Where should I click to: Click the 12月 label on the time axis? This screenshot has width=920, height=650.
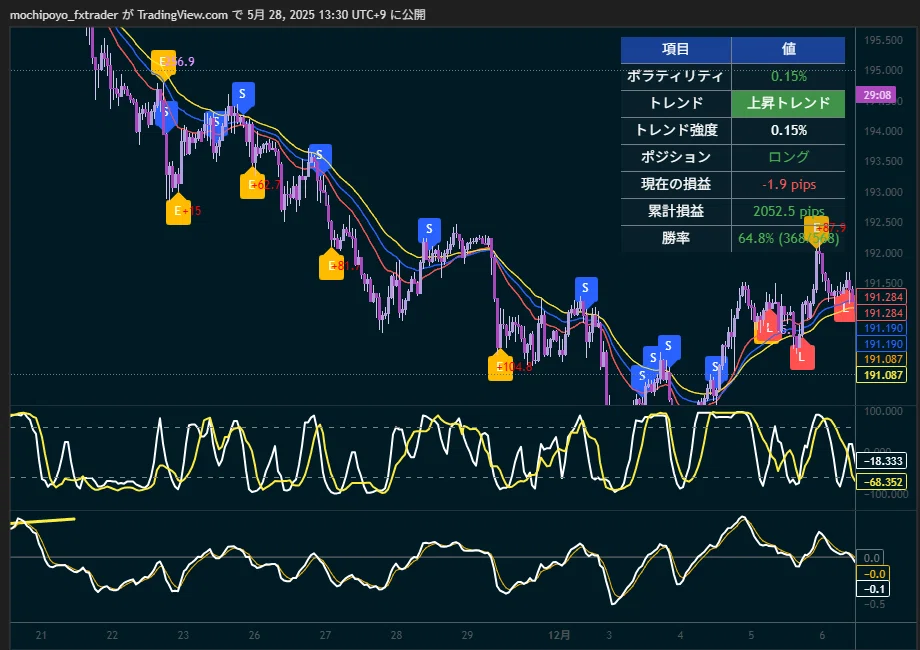pyautogui.click(x=559, y=635)
